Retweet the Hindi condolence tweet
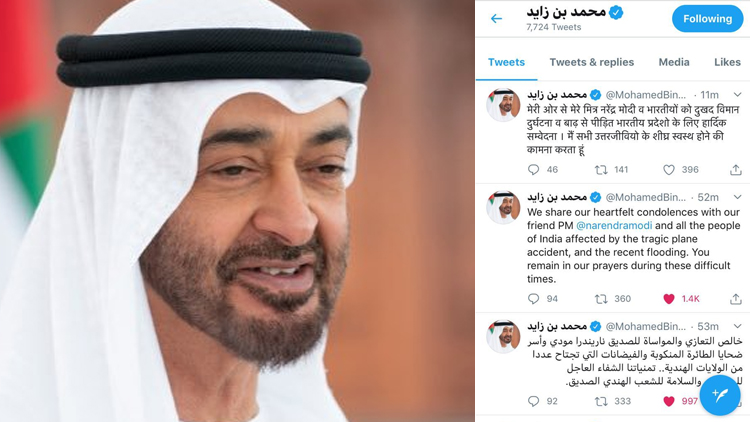 (x=601, y=169)
